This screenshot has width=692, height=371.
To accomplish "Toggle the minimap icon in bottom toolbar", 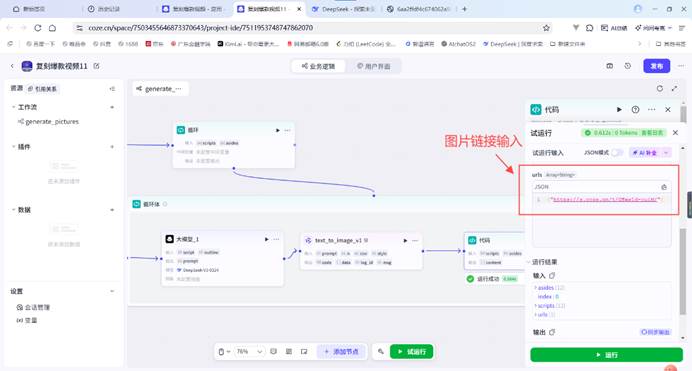I will 304,352.
